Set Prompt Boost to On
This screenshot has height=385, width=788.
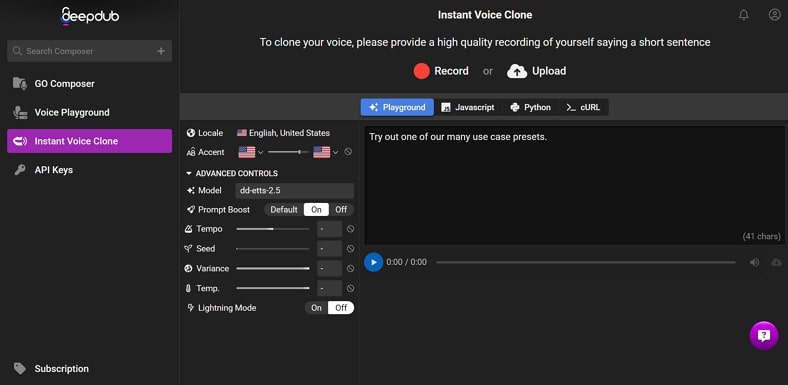point(316,210)
